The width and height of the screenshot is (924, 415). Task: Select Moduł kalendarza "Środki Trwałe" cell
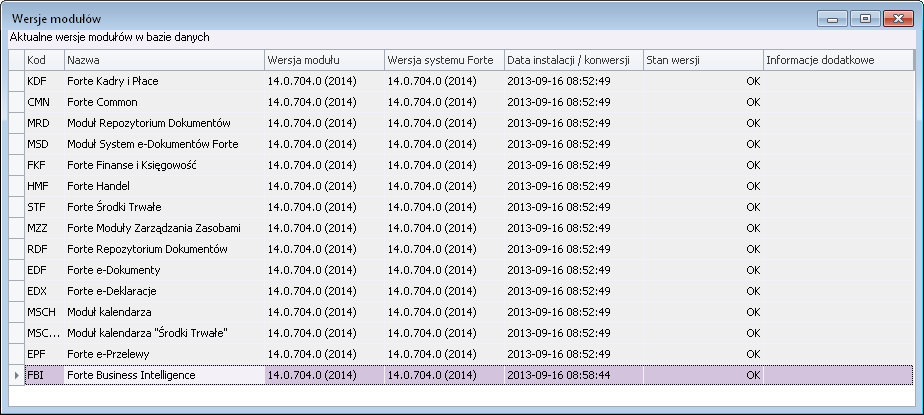point(164,333)
